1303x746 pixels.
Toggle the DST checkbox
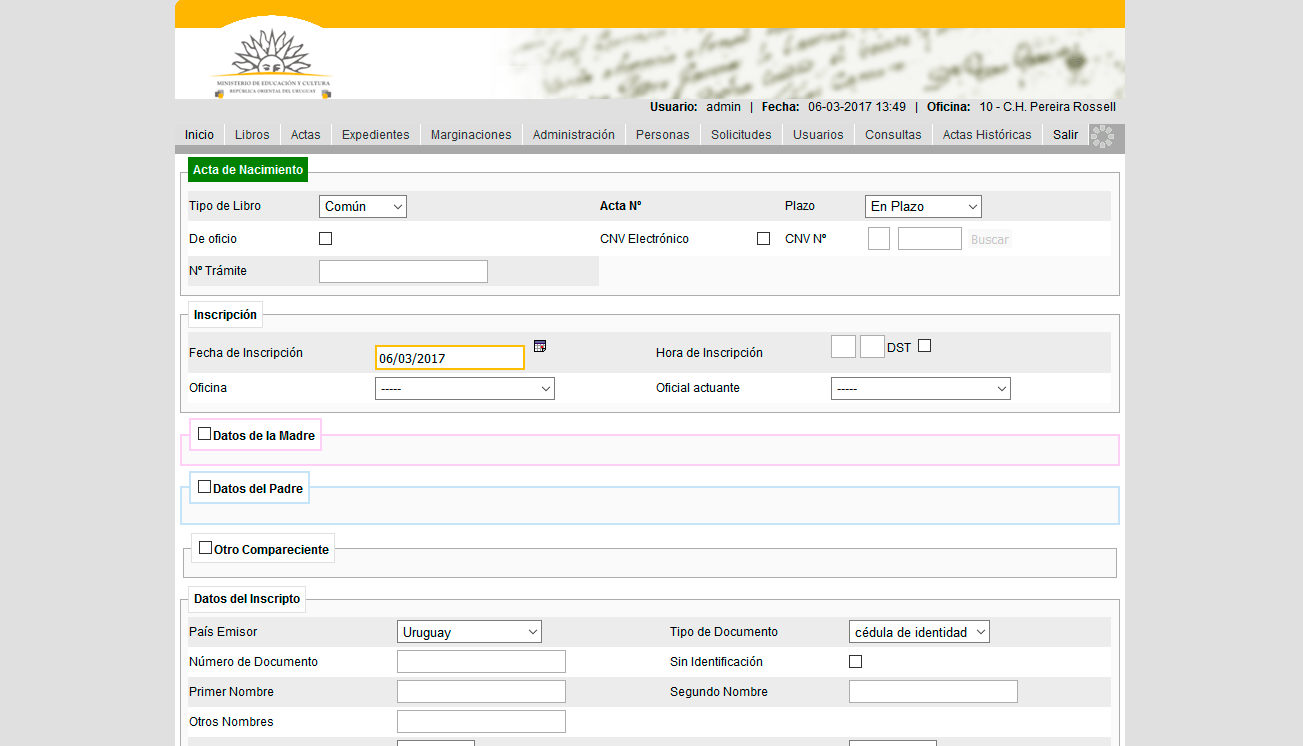coord(924,346)
